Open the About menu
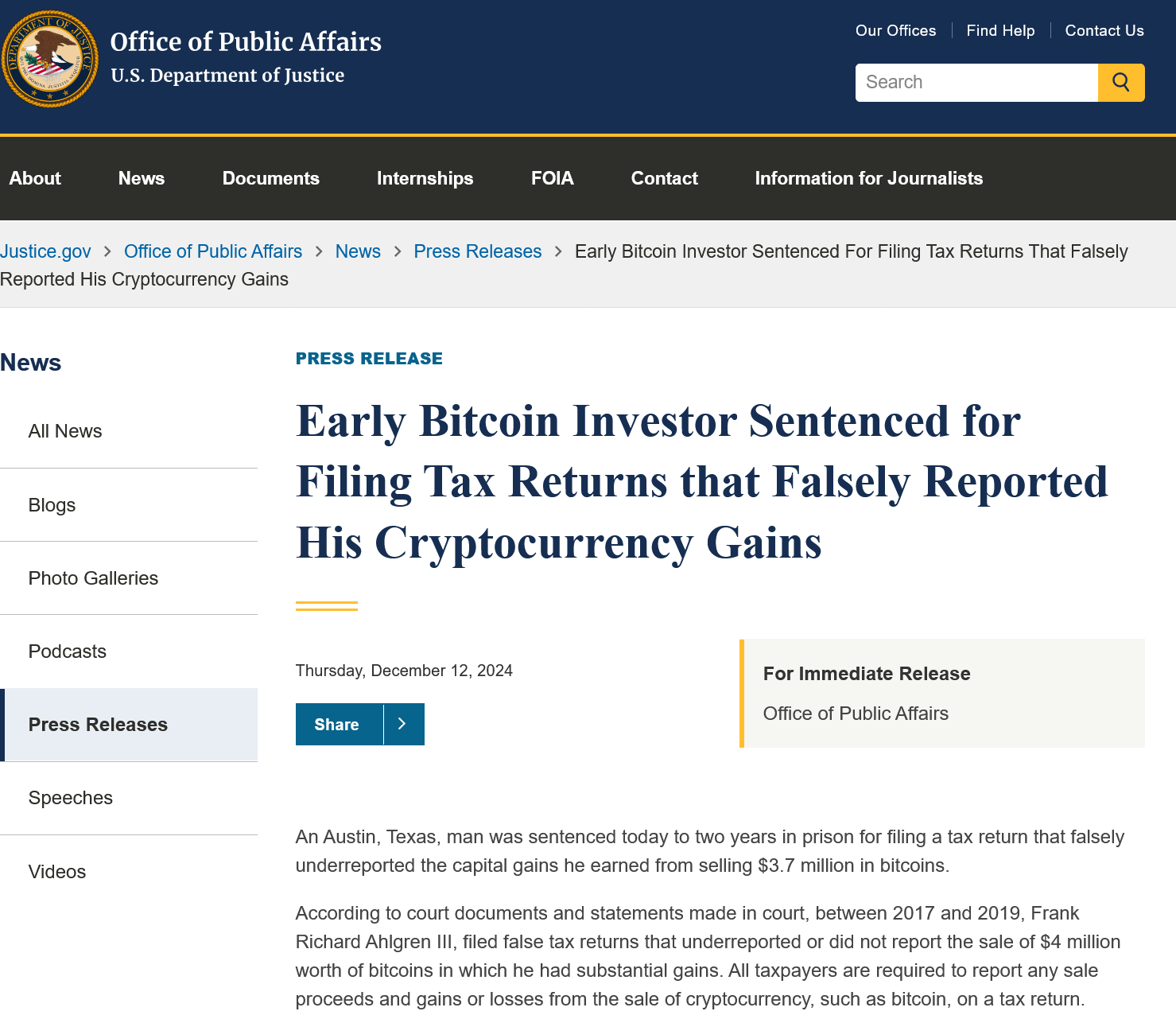The width and height of the screenshot is (1176, 1019). [35, 178]
